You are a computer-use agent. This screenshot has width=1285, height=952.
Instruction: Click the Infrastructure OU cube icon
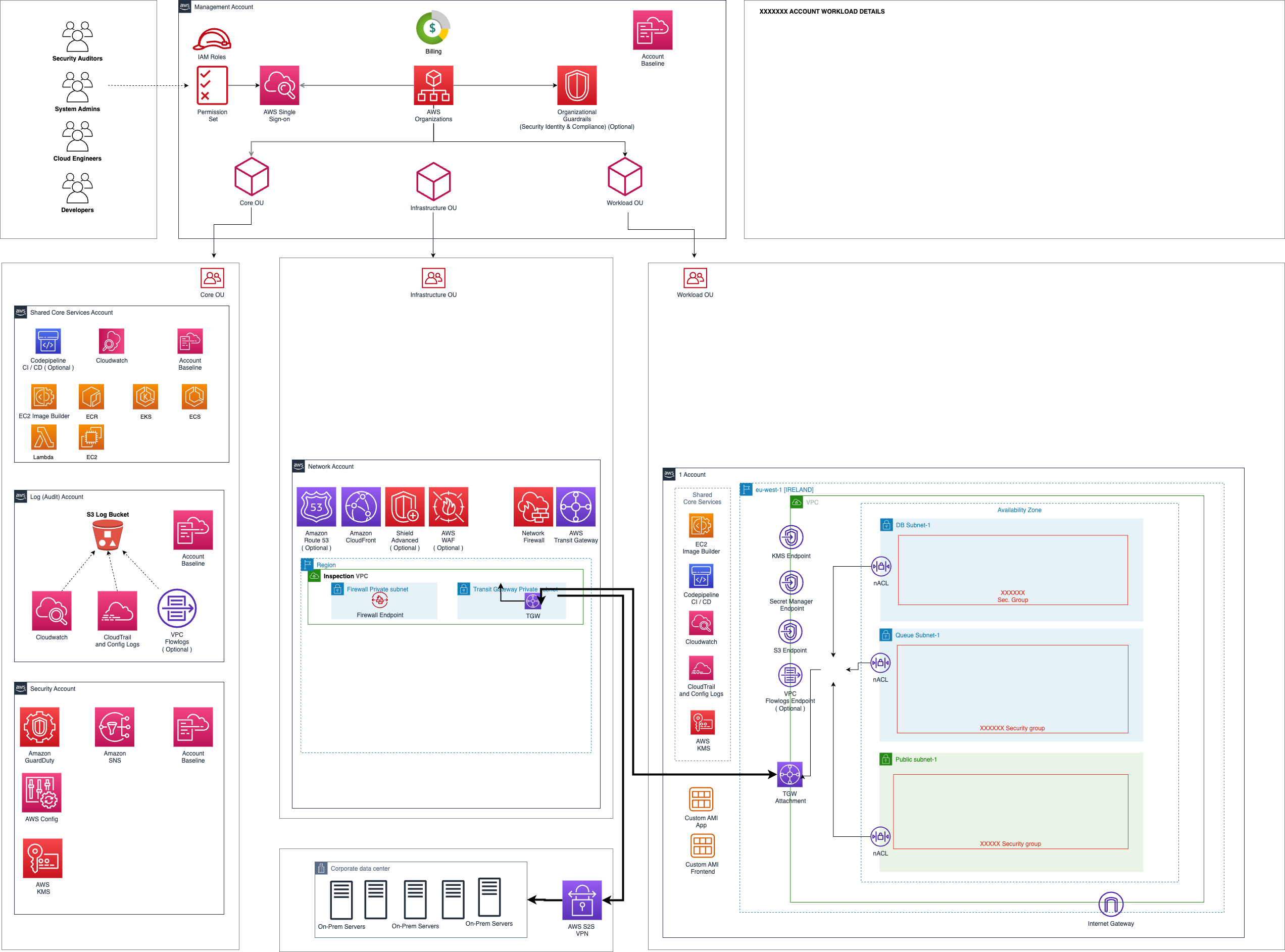433,181
